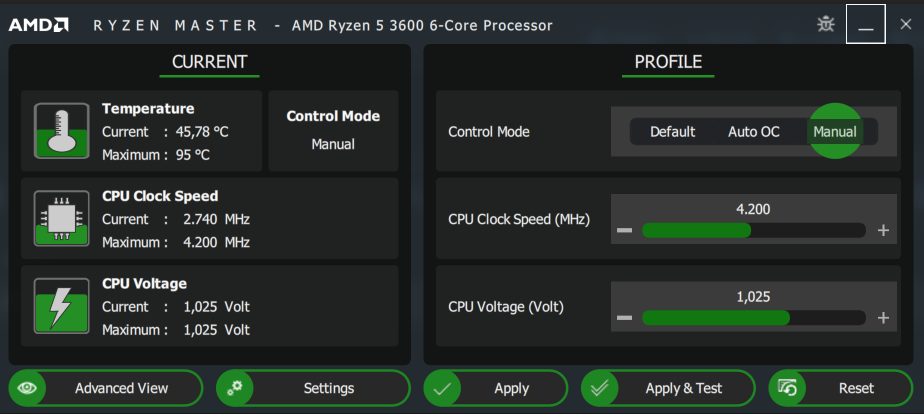
Task: Click the AMD logo
Action: pos(39,24)
